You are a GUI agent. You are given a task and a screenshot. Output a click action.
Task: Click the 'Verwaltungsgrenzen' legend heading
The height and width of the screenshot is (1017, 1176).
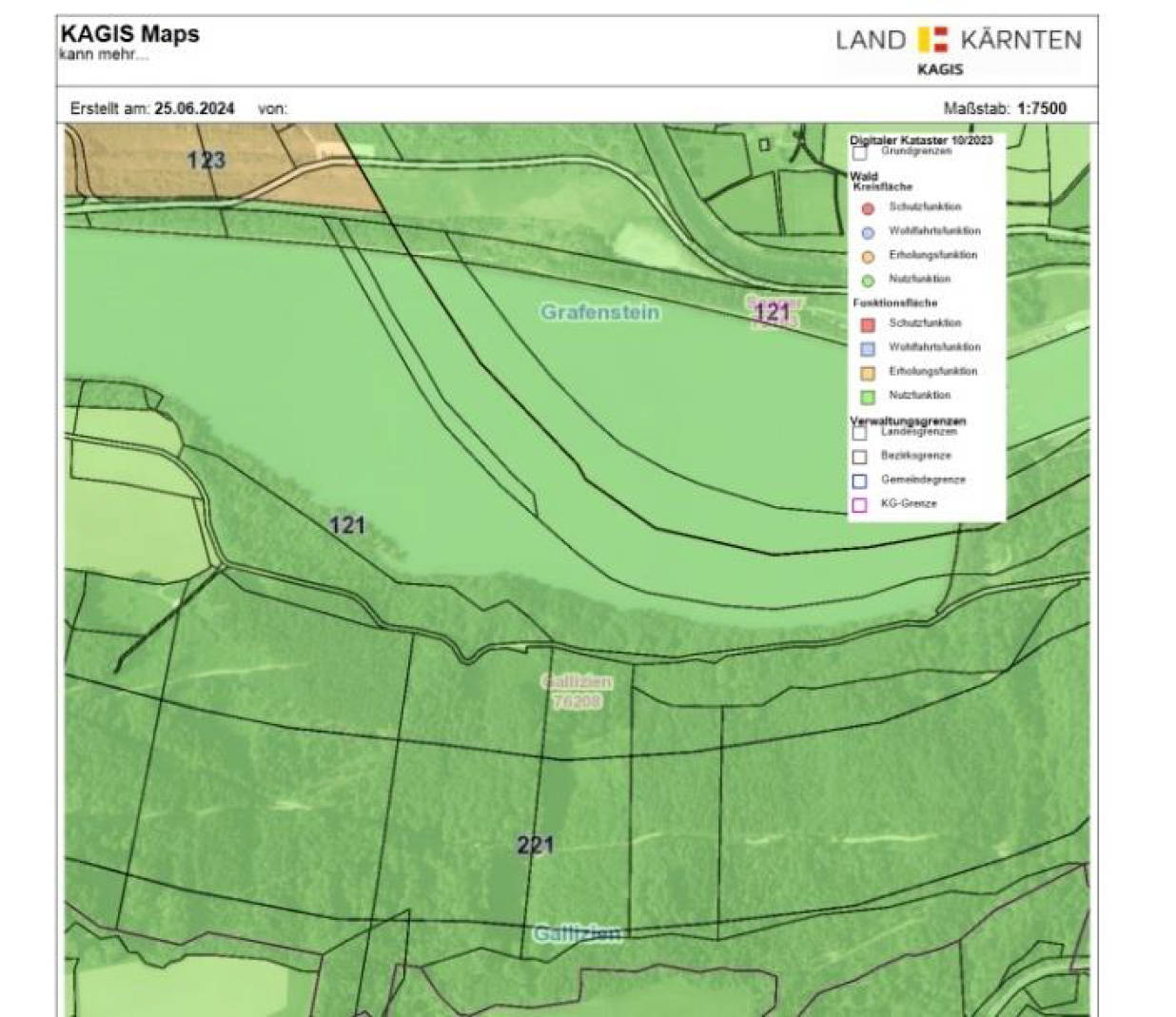(x=908, y=420)
